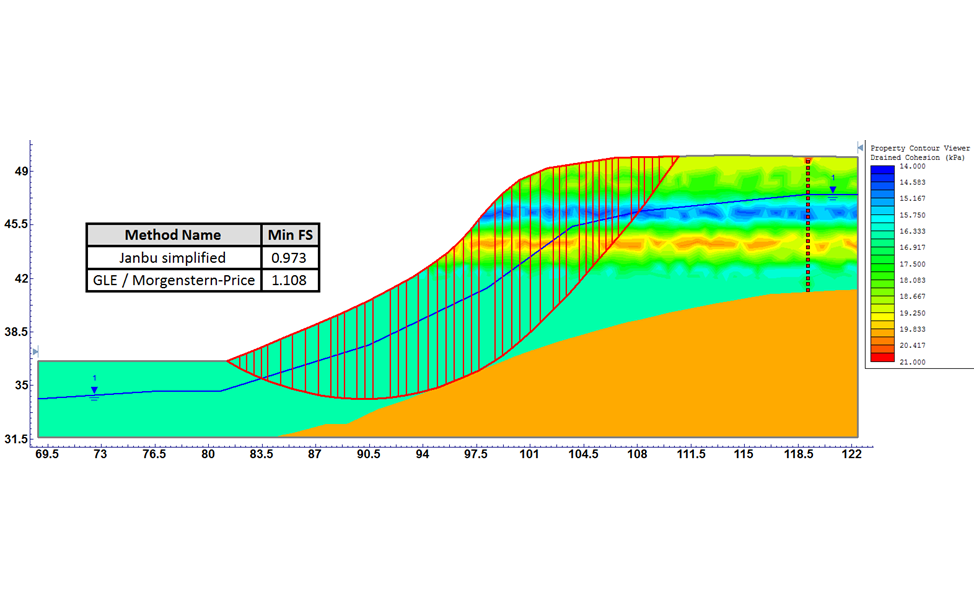The width and height of the screenshot is (974, 600).
Task: Select the 0.973 factor of safety value
Action: click(289, 258)
